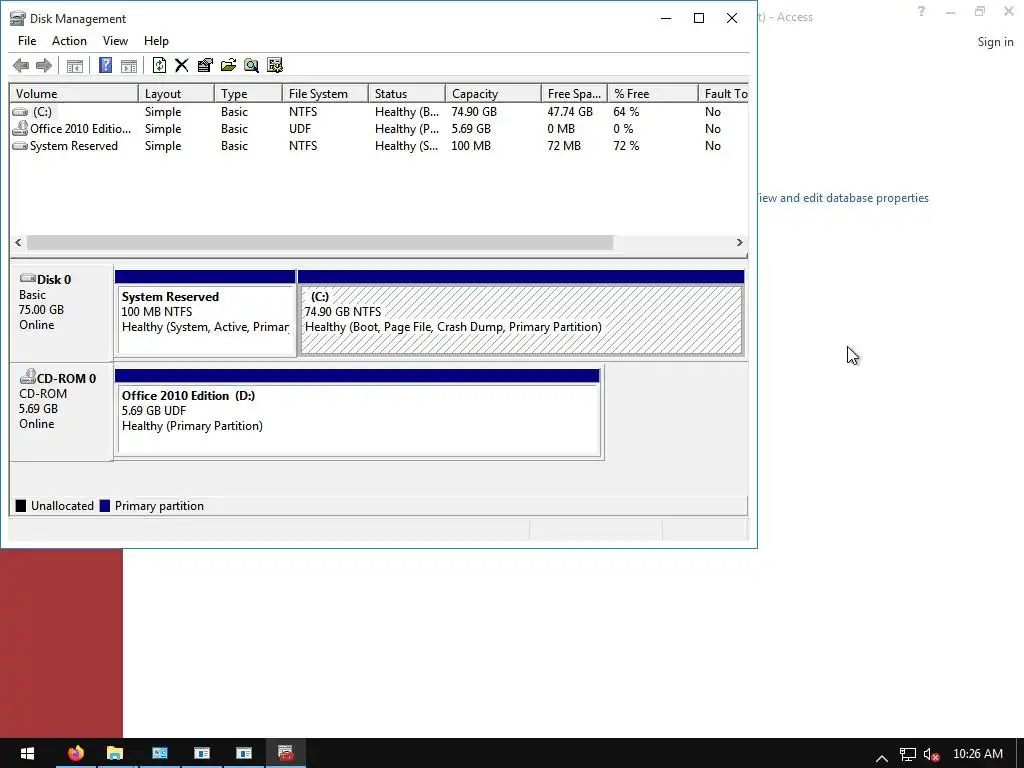1024x768 pixels.
Task: Click the black X Delete toolbar icon
Action: 182,65
